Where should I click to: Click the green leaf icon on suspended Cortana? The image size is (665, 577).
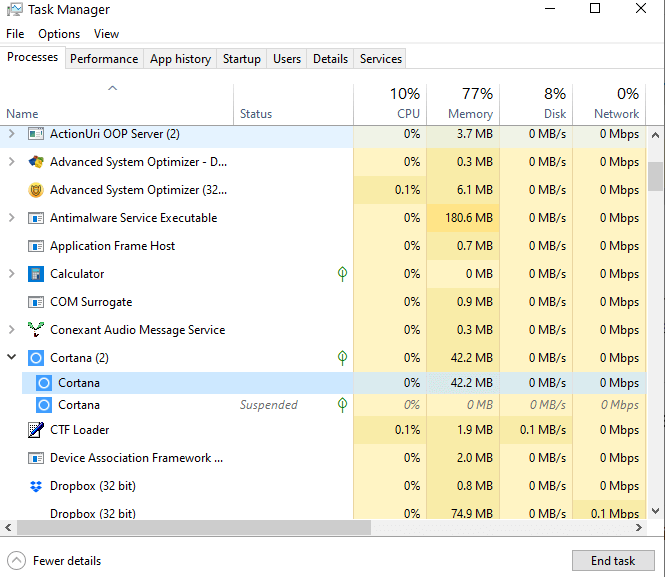(342, 405)
